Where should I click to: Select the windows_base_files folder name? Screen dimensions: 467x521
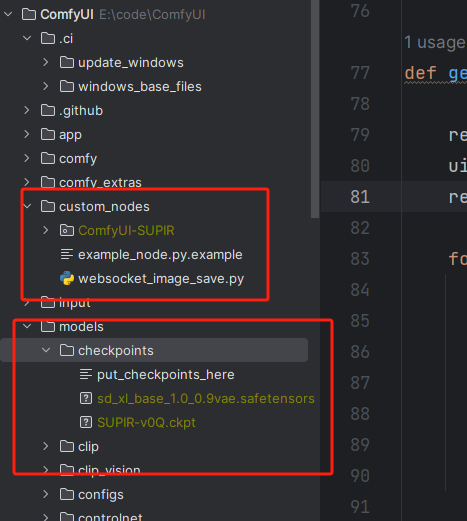(x=140, y=87)
